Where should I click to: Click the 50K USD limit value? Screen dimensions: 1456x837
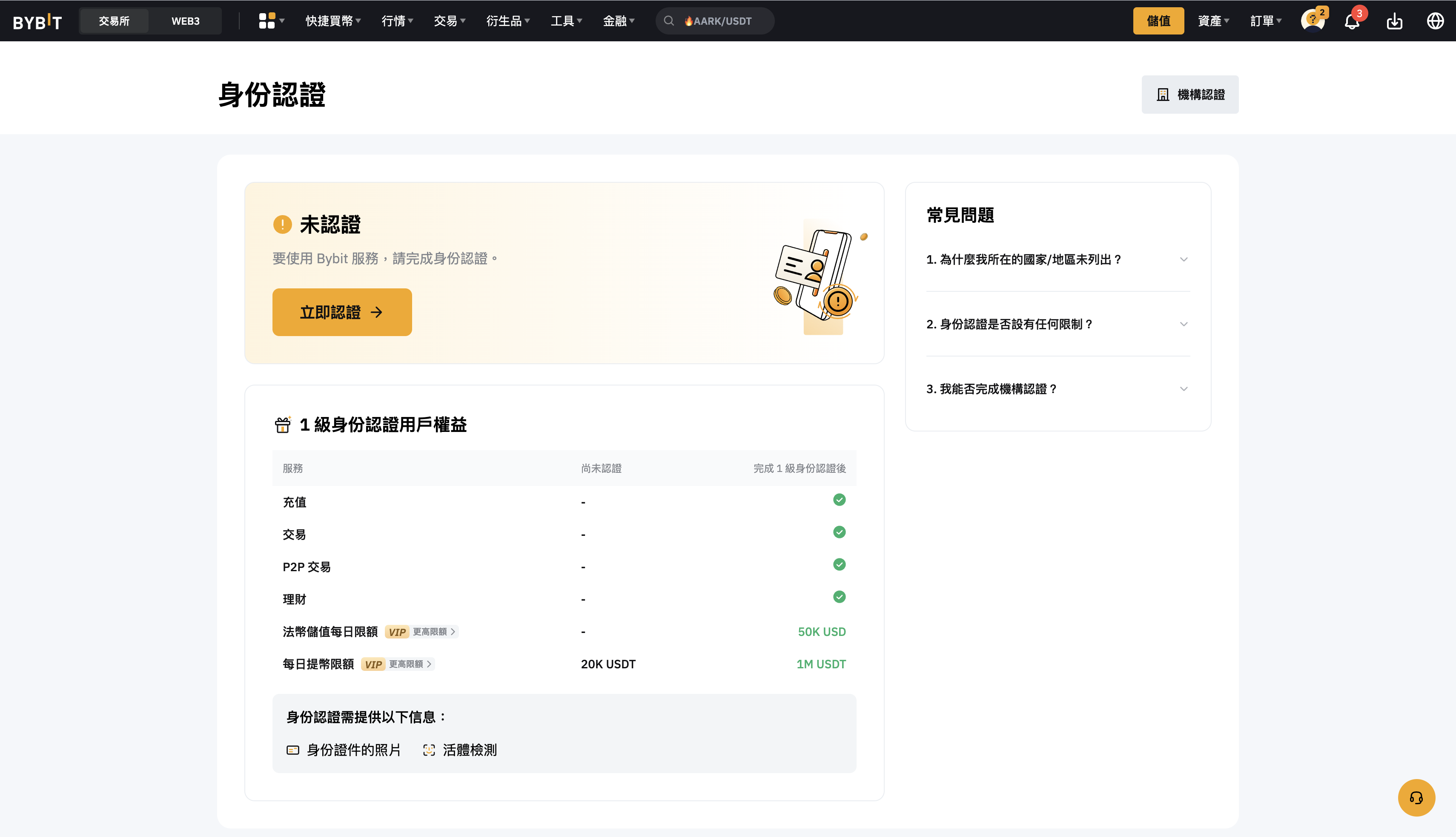[822, 632]
